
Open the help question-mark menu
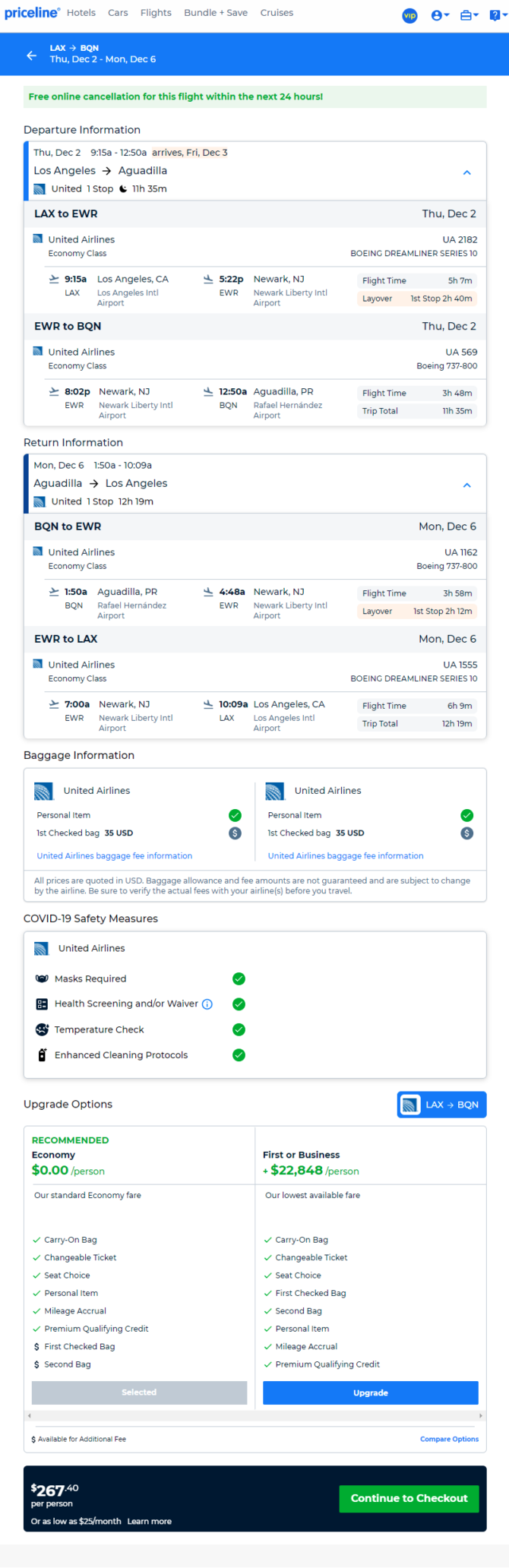(x=497, y=15)
